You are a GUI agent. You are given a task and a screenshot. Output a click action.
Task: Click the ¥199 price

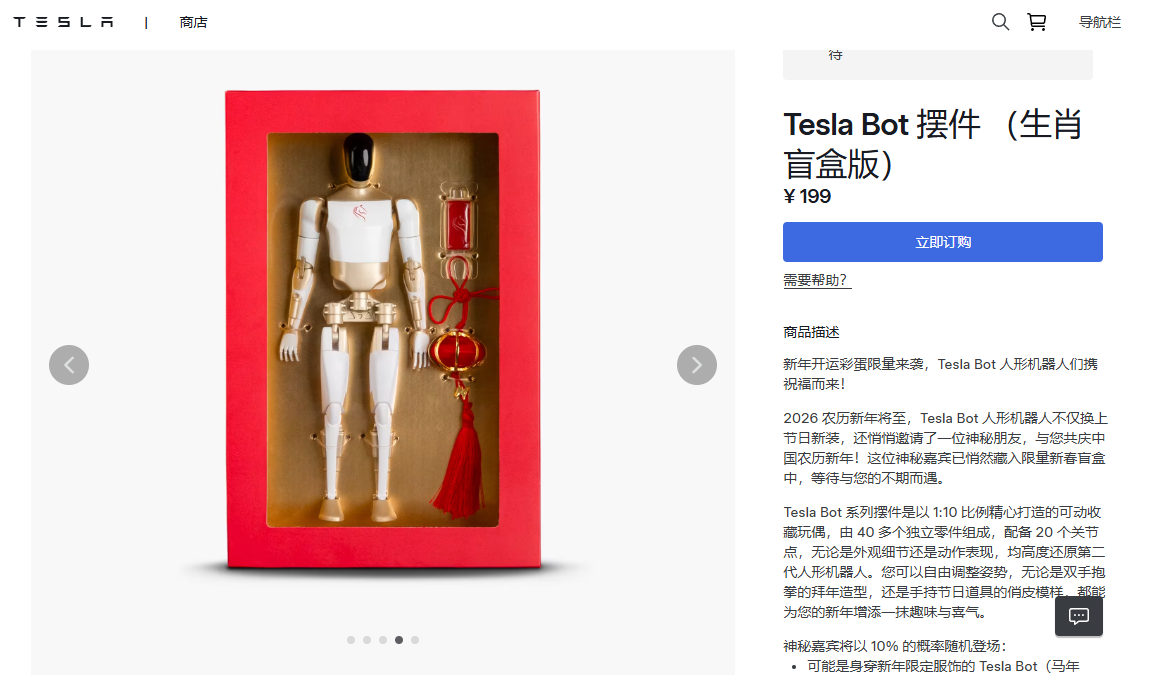point(807,196)
